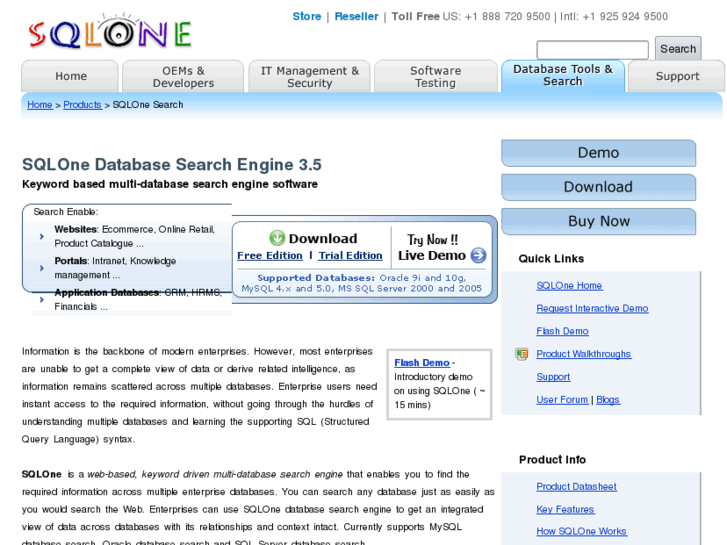This screenshot has width=727, height=545.
Task: Click the Products breadcrumb link
Action: [x=82, y=105]
